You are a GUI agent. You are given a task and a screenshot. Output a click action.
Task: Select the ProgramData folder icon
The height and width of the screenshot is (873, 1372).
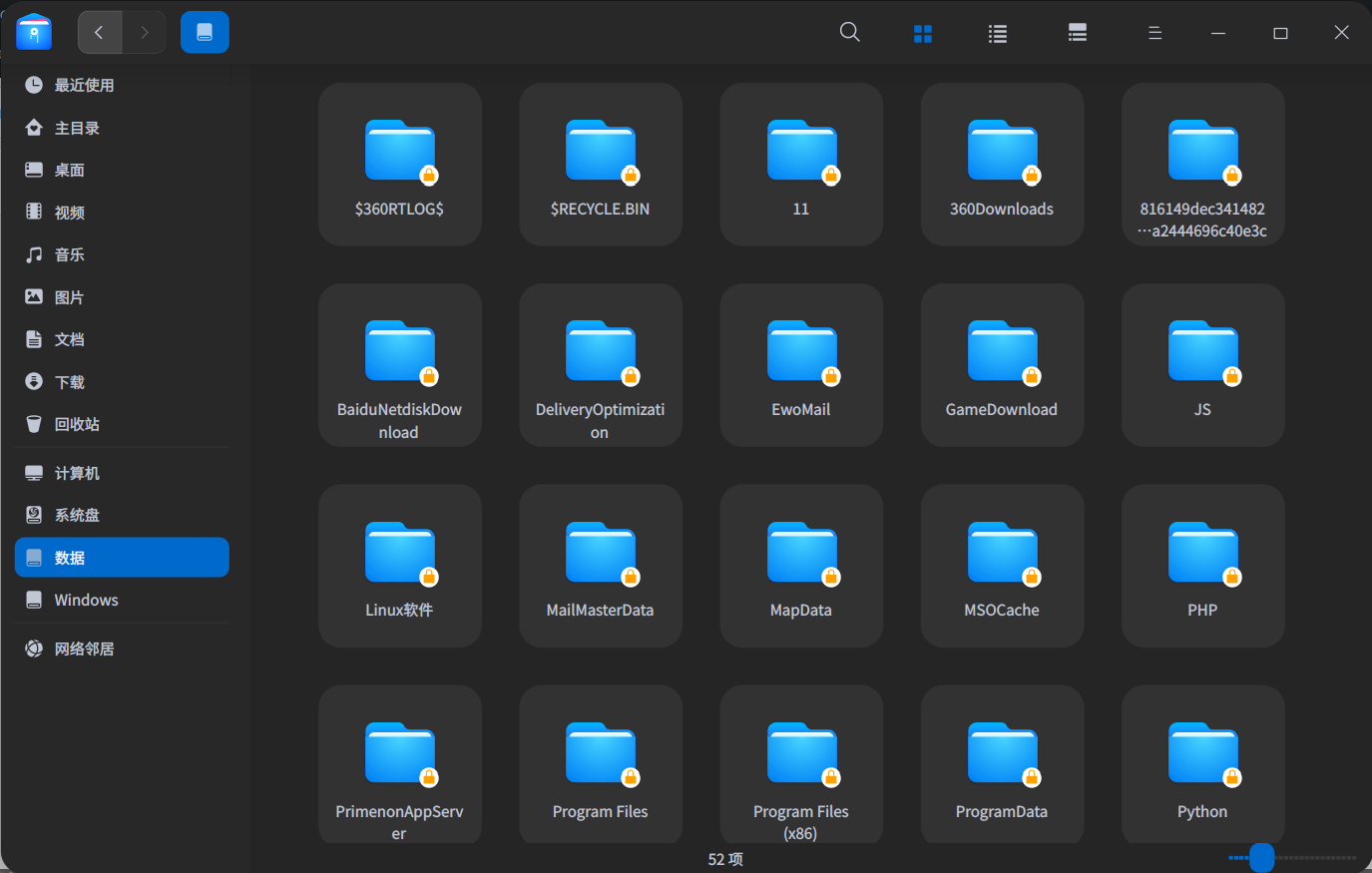click(1003, 753)
